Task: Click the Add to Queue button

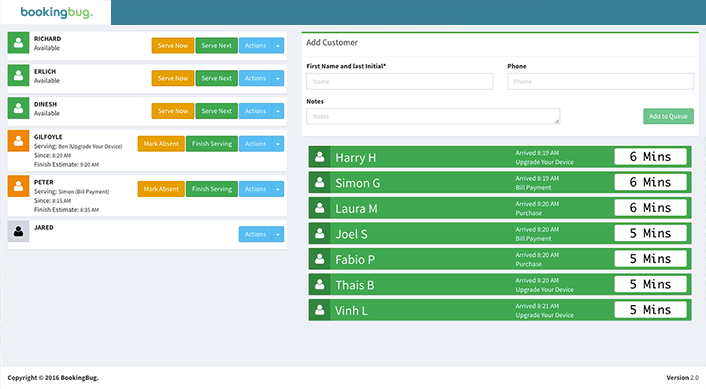Action: (668, 116)
